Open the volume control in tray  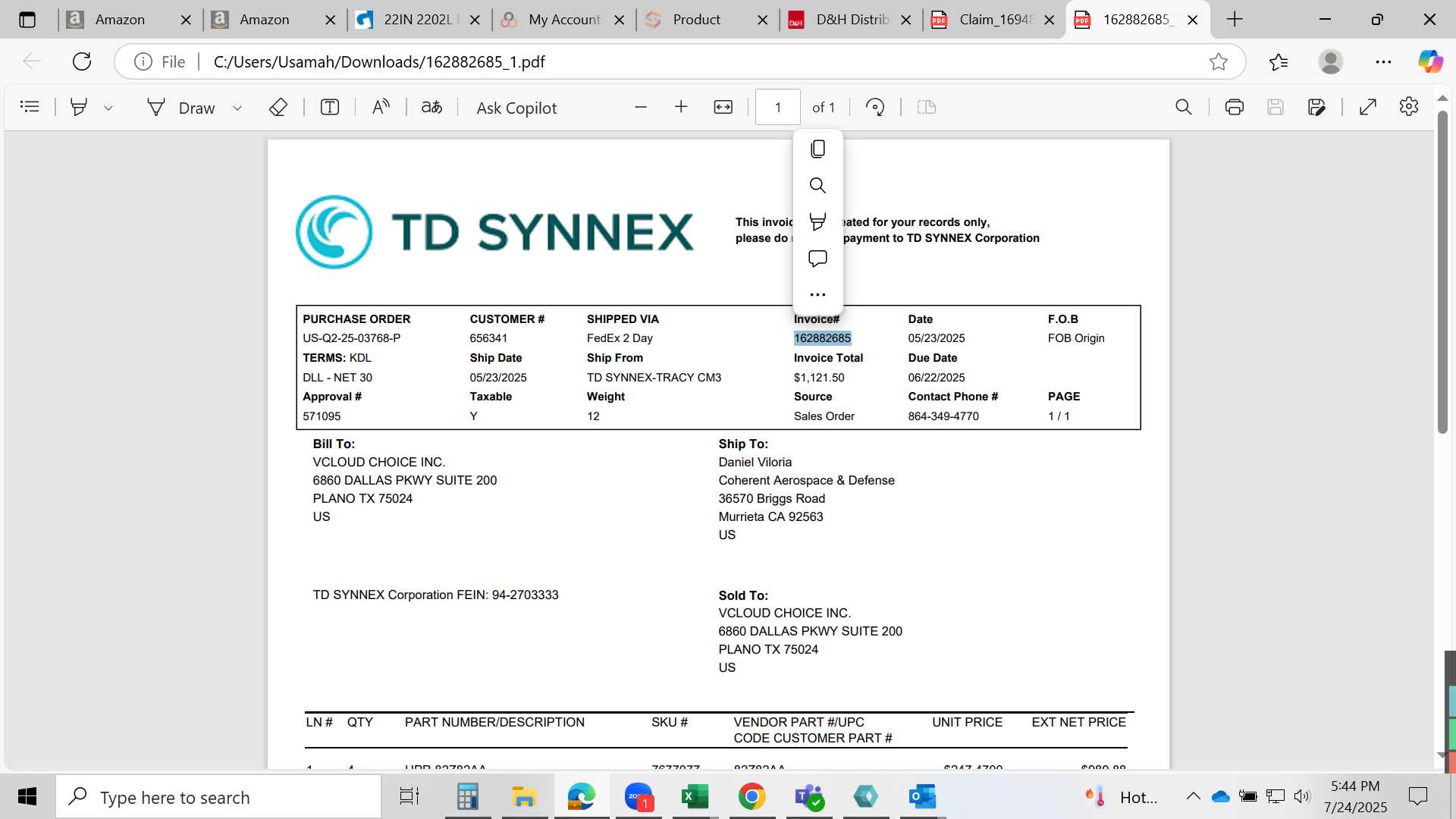tap(1302, 796)
